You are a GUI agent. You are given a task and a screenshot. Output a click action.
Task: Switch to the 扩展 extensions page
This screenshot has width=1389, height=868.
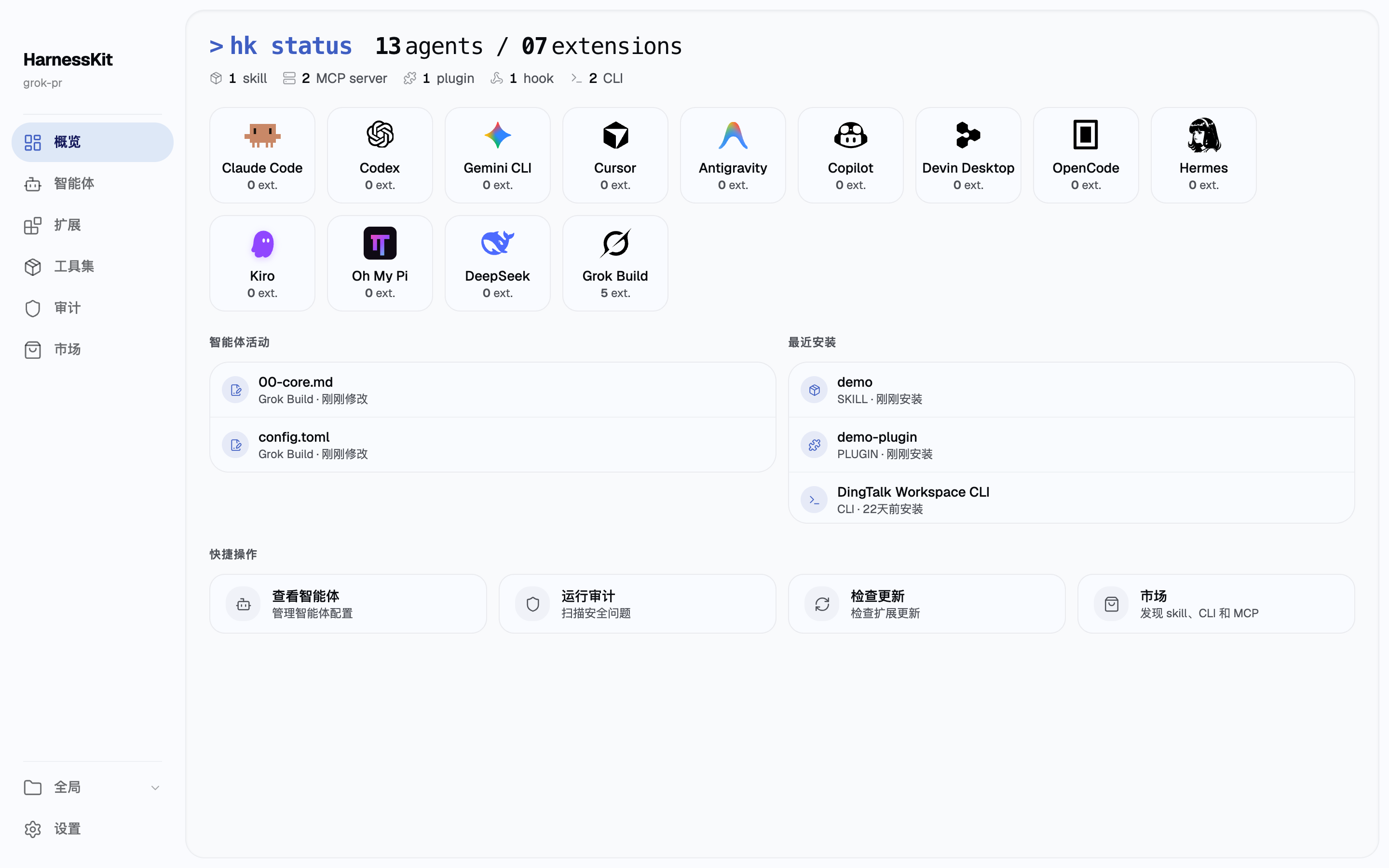click(x=93, y=225)
